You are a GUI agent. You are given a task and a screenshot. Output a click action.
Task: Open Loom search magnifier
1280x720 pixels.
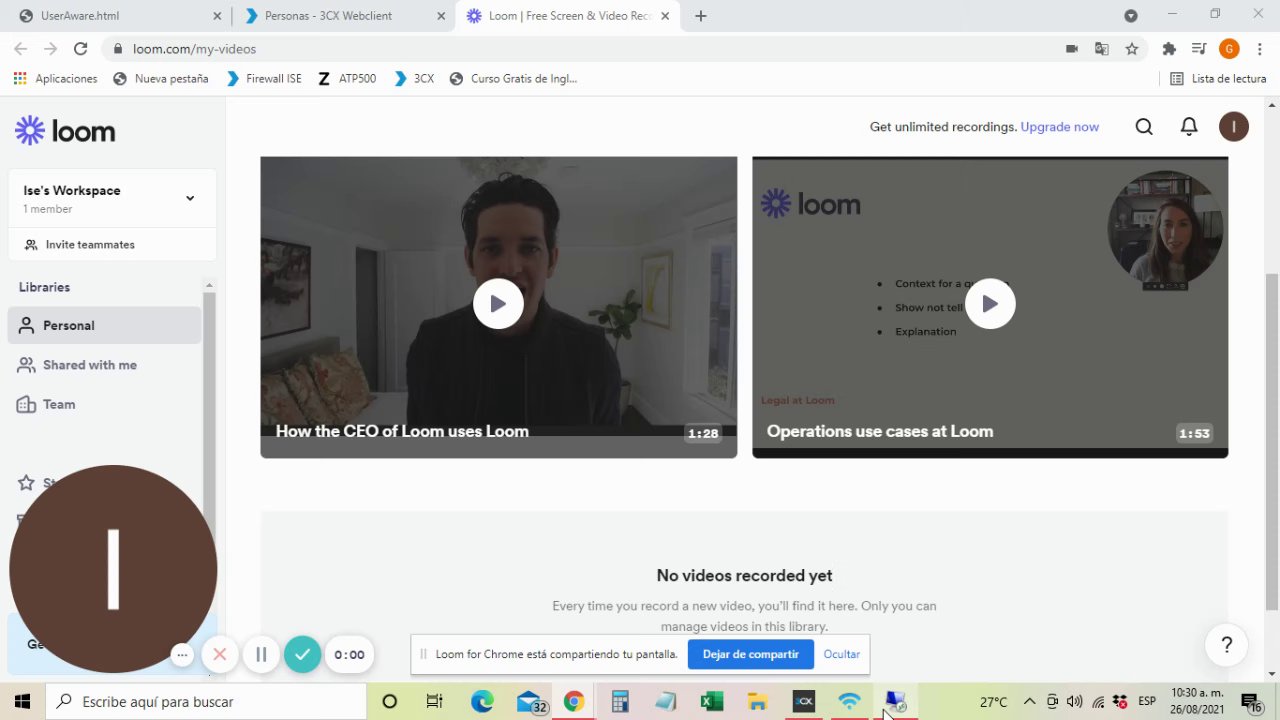tap(1144, 127)
